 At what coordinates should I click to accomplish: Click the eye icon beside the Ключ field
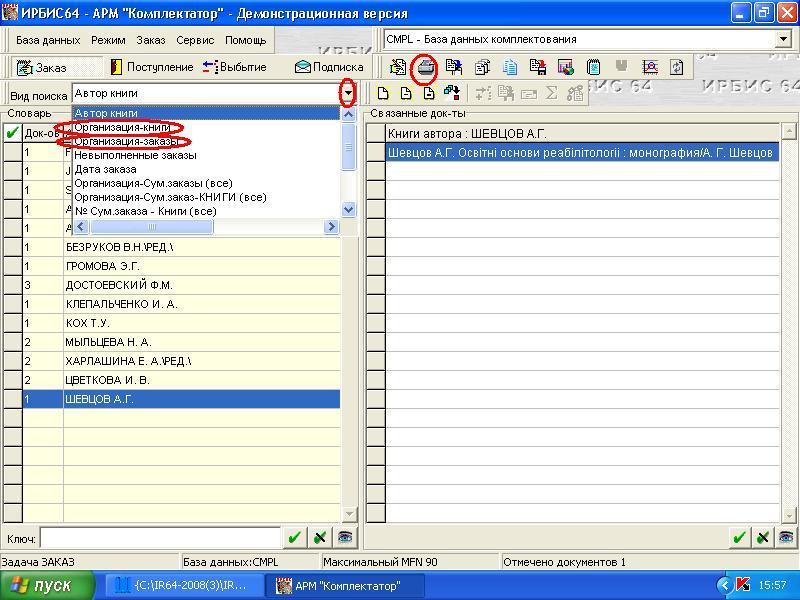pos(346,537)
